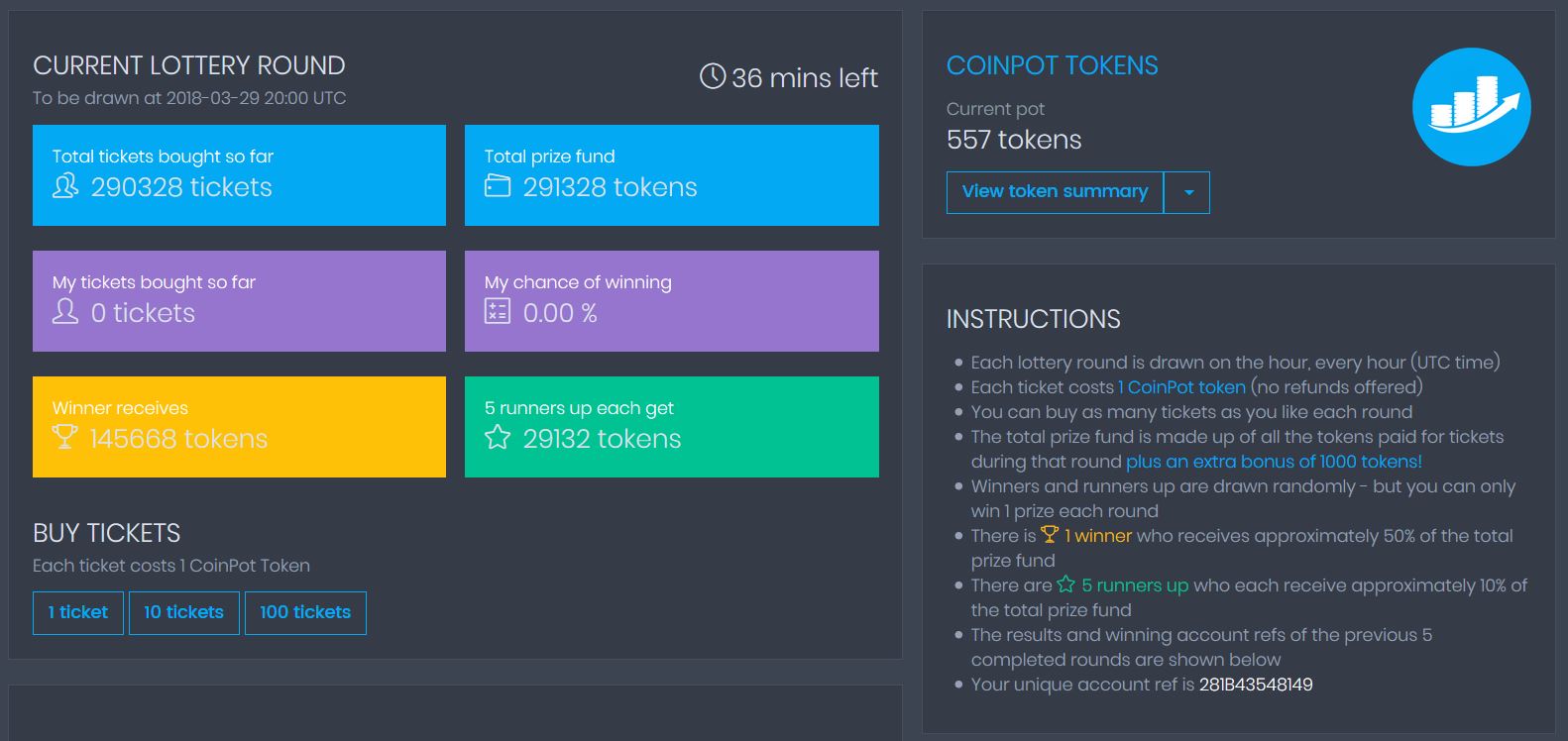
Task: Open View token summary
Action: [1055, 192]
